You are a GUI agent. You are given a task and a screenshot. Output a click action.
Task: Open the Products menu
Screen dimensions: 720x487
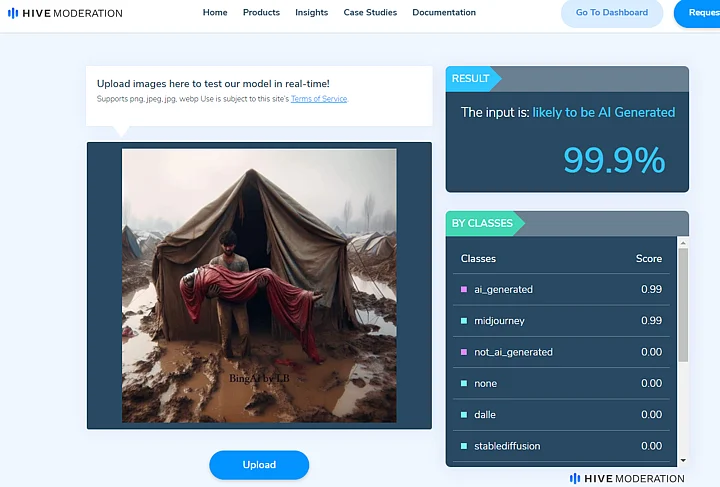[x=261, y=12]
